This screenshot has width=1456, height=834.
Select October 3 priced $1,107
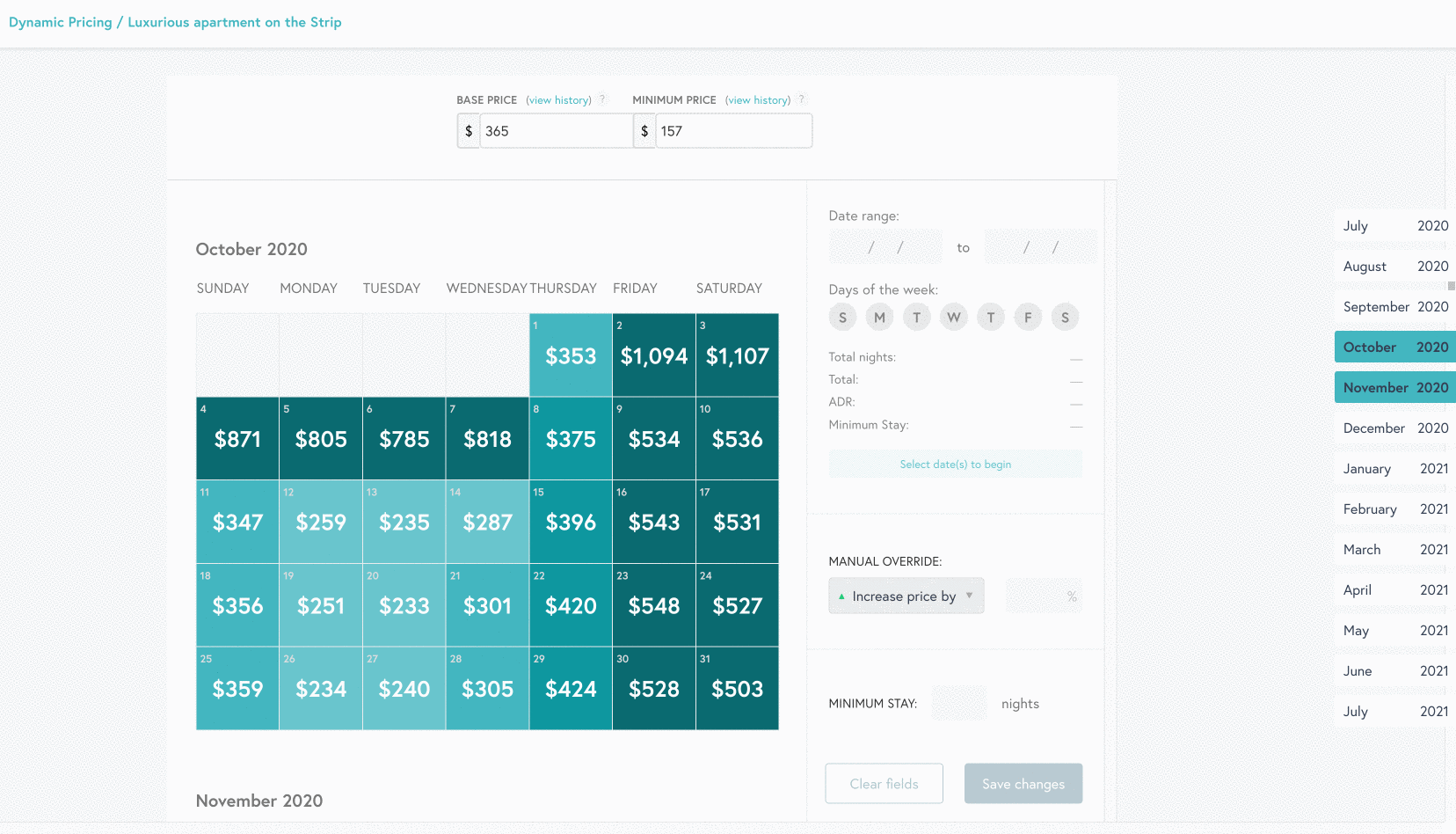(738, 355)
